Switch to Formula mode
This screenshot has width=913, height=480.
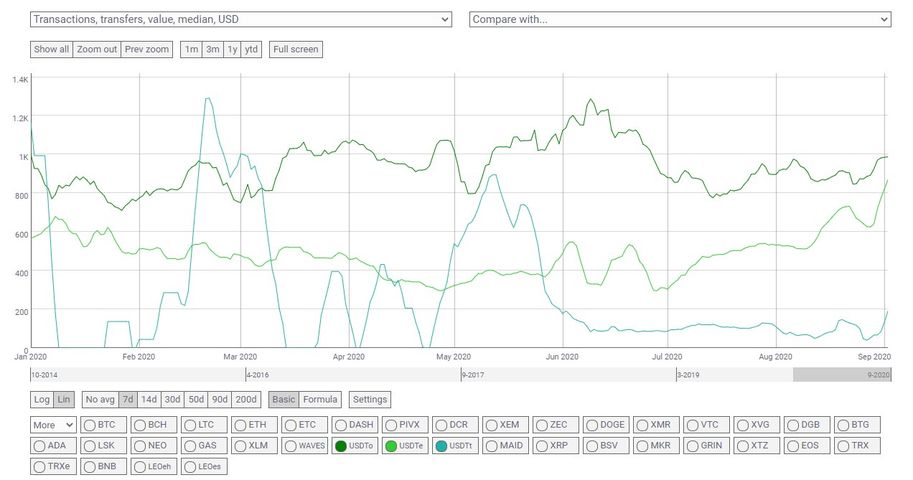click(320, 400)
